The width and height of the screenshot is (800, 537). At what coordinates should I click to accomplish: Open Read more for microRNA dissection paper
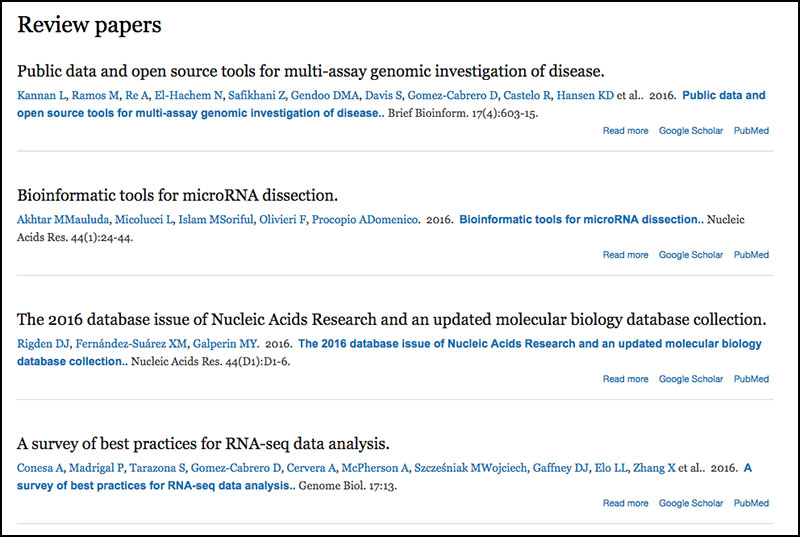coord(625,254)
